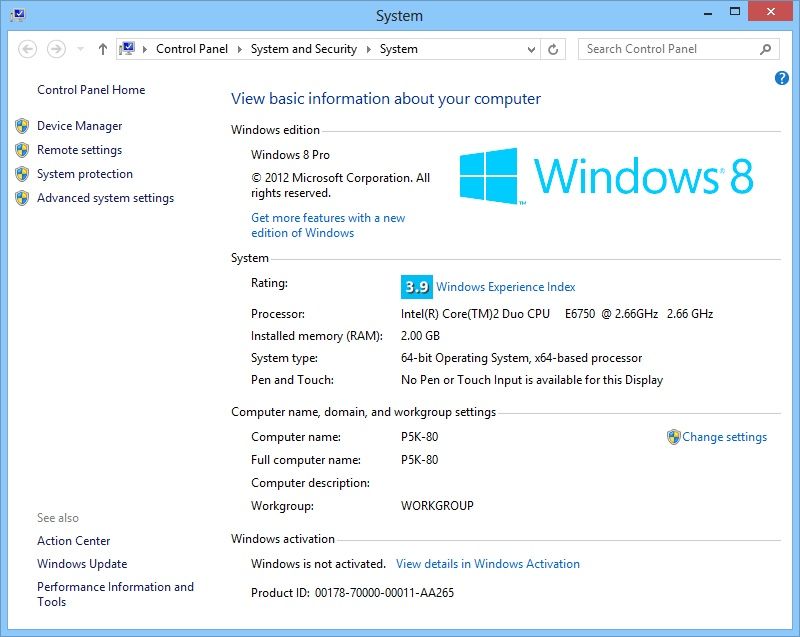Click 'Windows is not activated.' text
The height and width of the screenshot is (637, 800).
[x=318, y=564]
